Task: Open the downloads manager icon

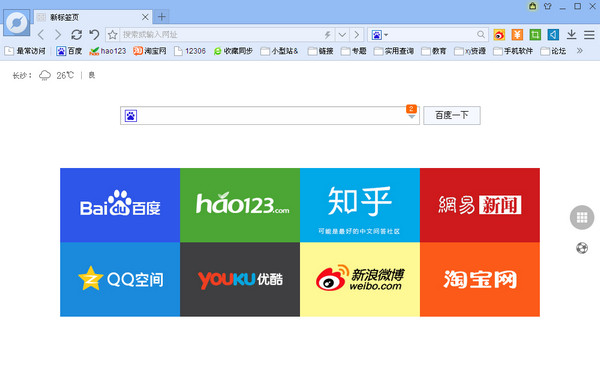Action: tap(571, 35)
